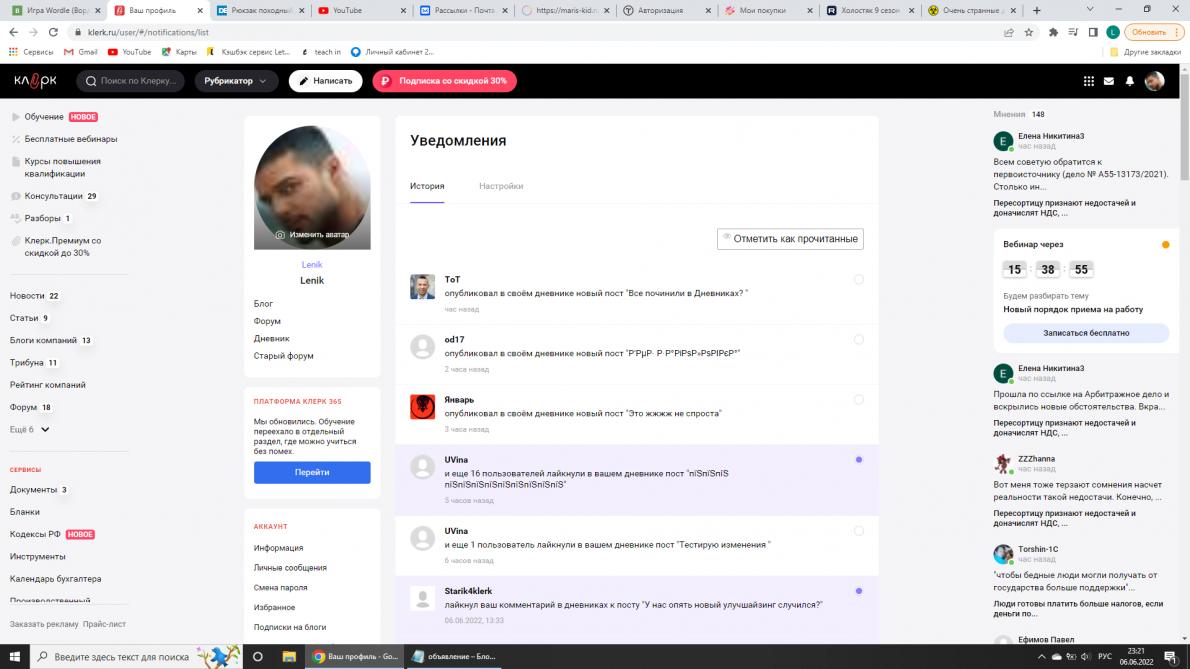Click the browser address bar URL
Screen dimensions: 1190x669
point(148,33)
